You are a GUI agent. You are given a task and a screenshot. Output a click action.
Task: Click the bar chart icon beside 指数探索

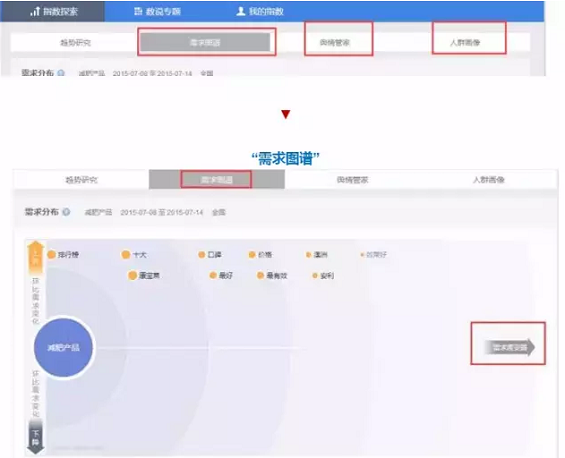pyautogui.click(x=35, y=11)
